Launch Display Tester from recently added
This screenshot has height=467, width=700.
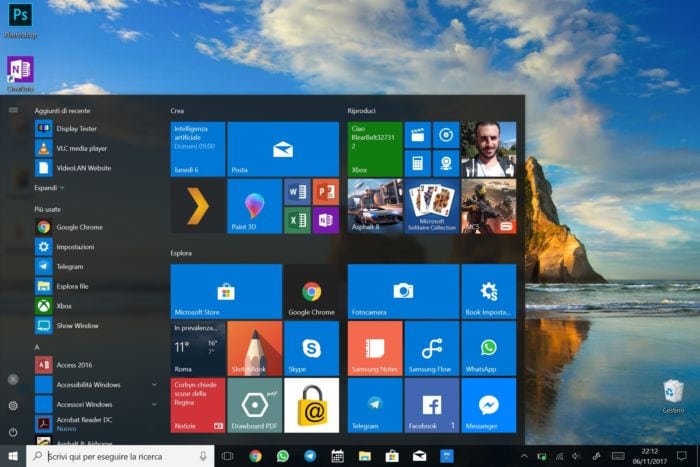pyautogui.click(x=95, y=129)
